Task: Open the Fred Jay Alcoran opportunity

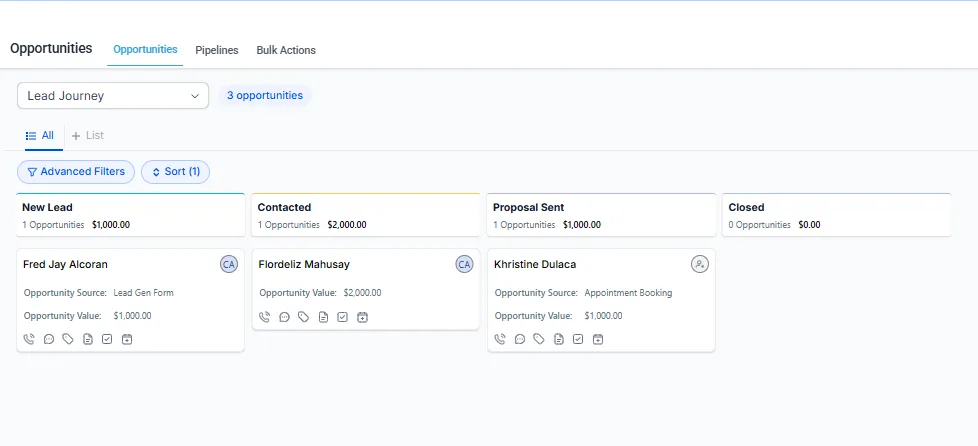Action: 65,265
